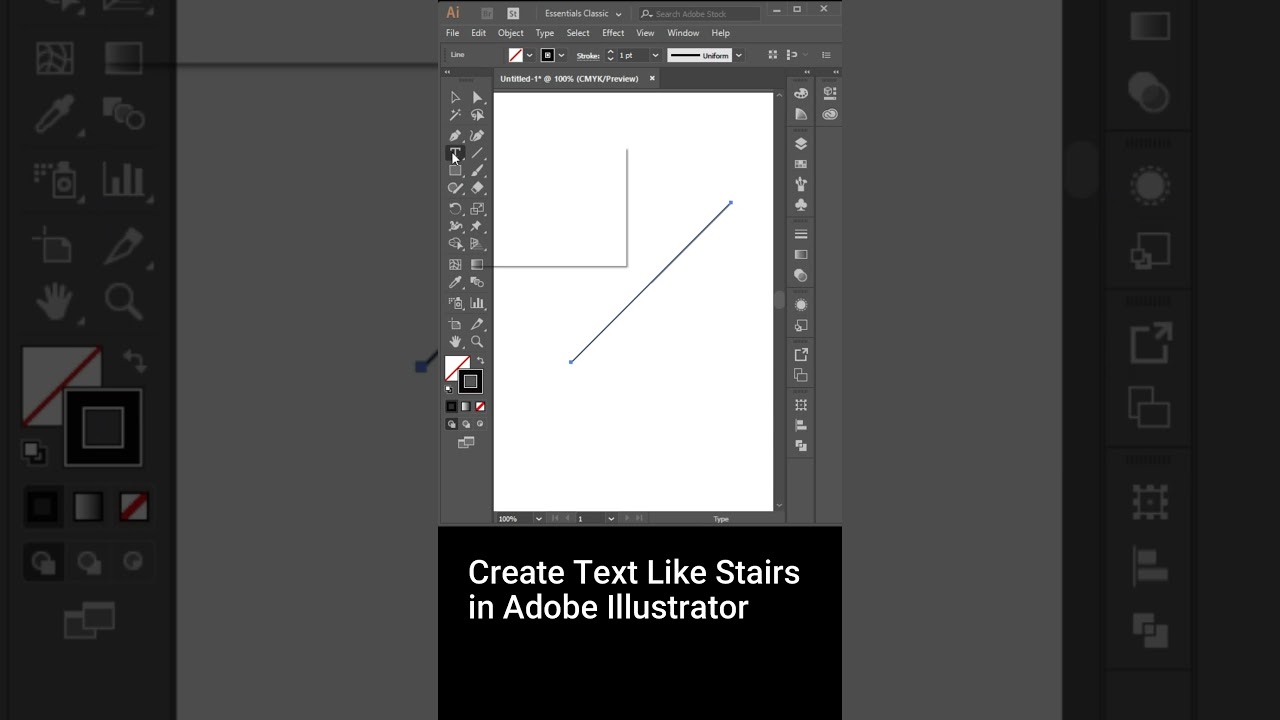The width and height of the screenshot is (1280, 720).
Task: Select the Eyedropper tool
Action: coord(455,283)
